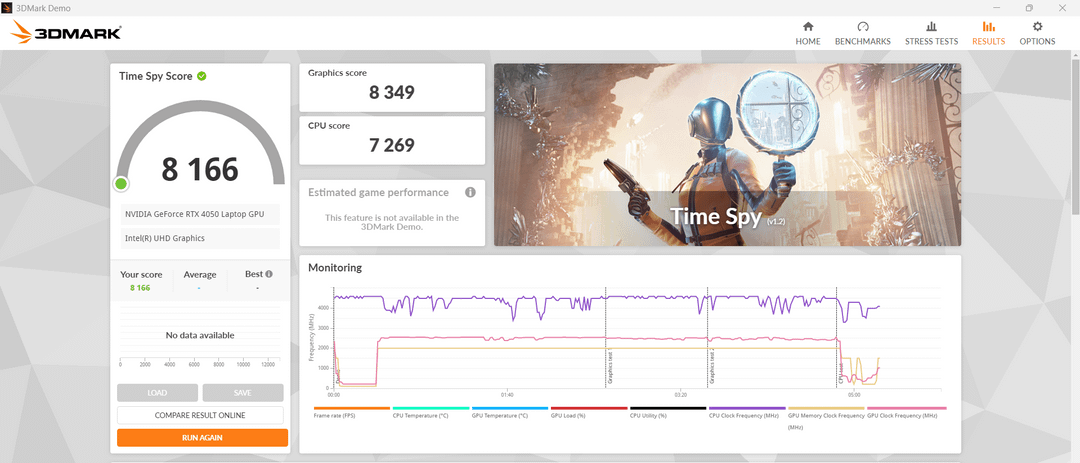Screen dimensions: 1080x463
Task: Click the 3DMark logo
Action: pos(67,32)
